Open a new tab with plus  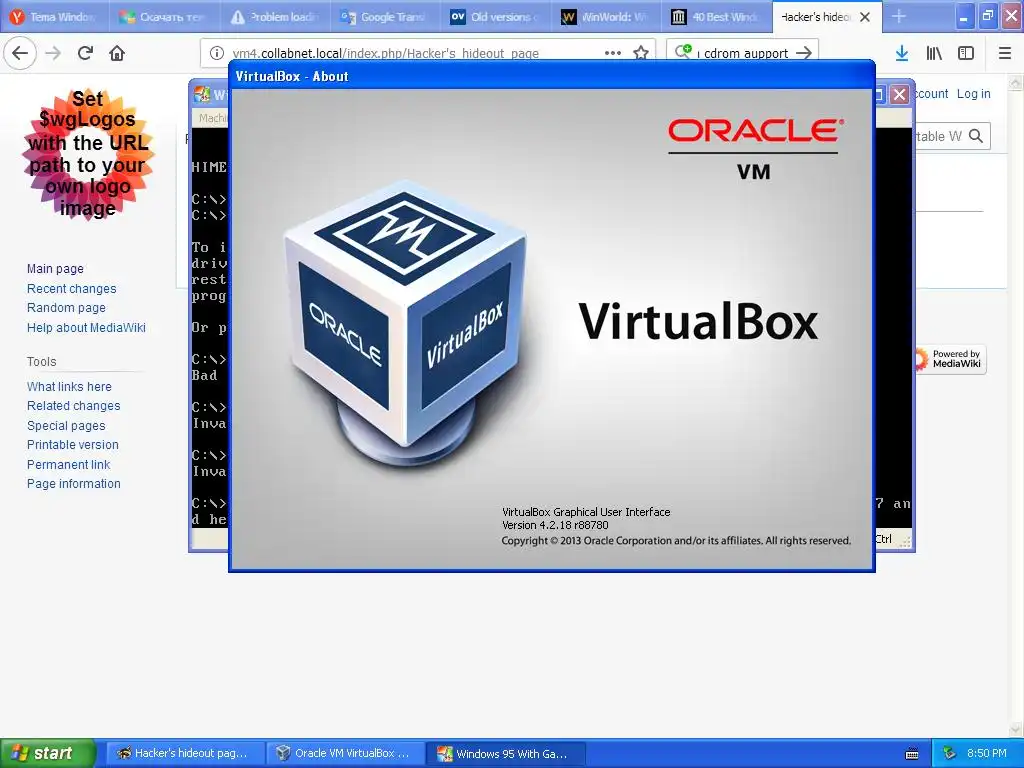click(899, 17)
